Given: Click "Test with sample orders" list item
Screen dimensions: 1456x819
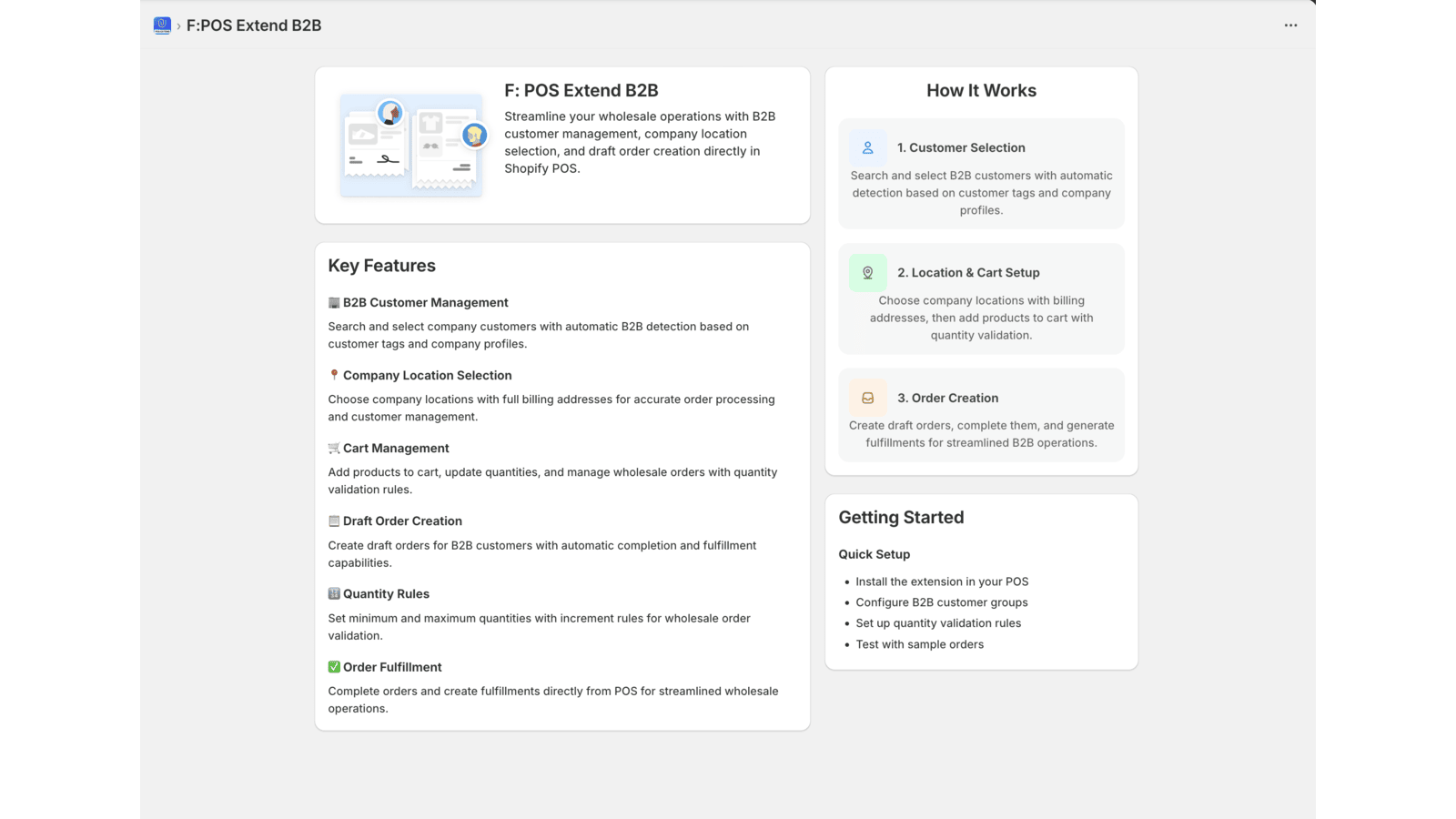Looking at the screenshot, I should (919, 644).
